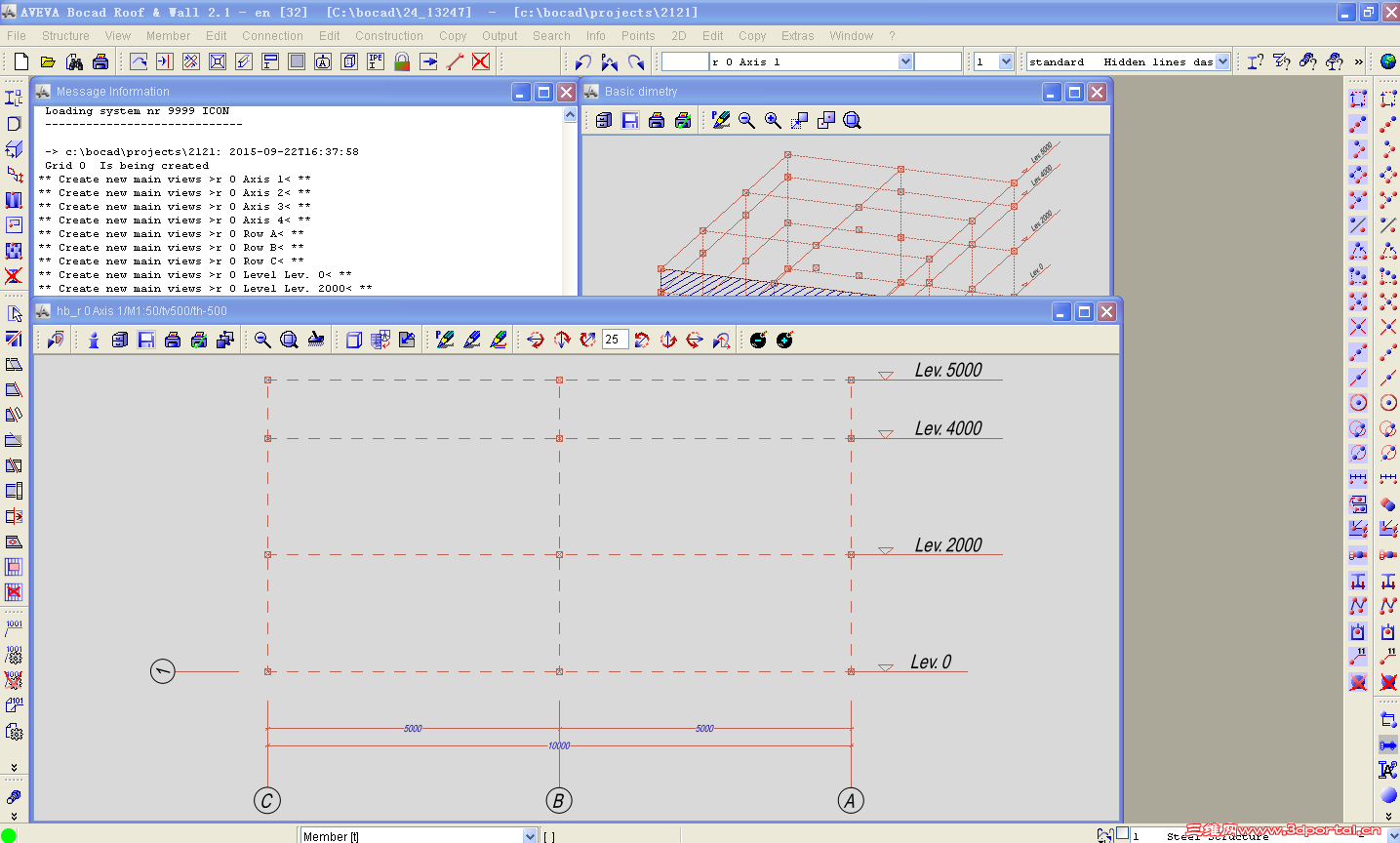The width and height of the screenshot is (1400, 843).
Task: Click the Message Information scrollbar up arrow
Action: click(x=571, y=115)
